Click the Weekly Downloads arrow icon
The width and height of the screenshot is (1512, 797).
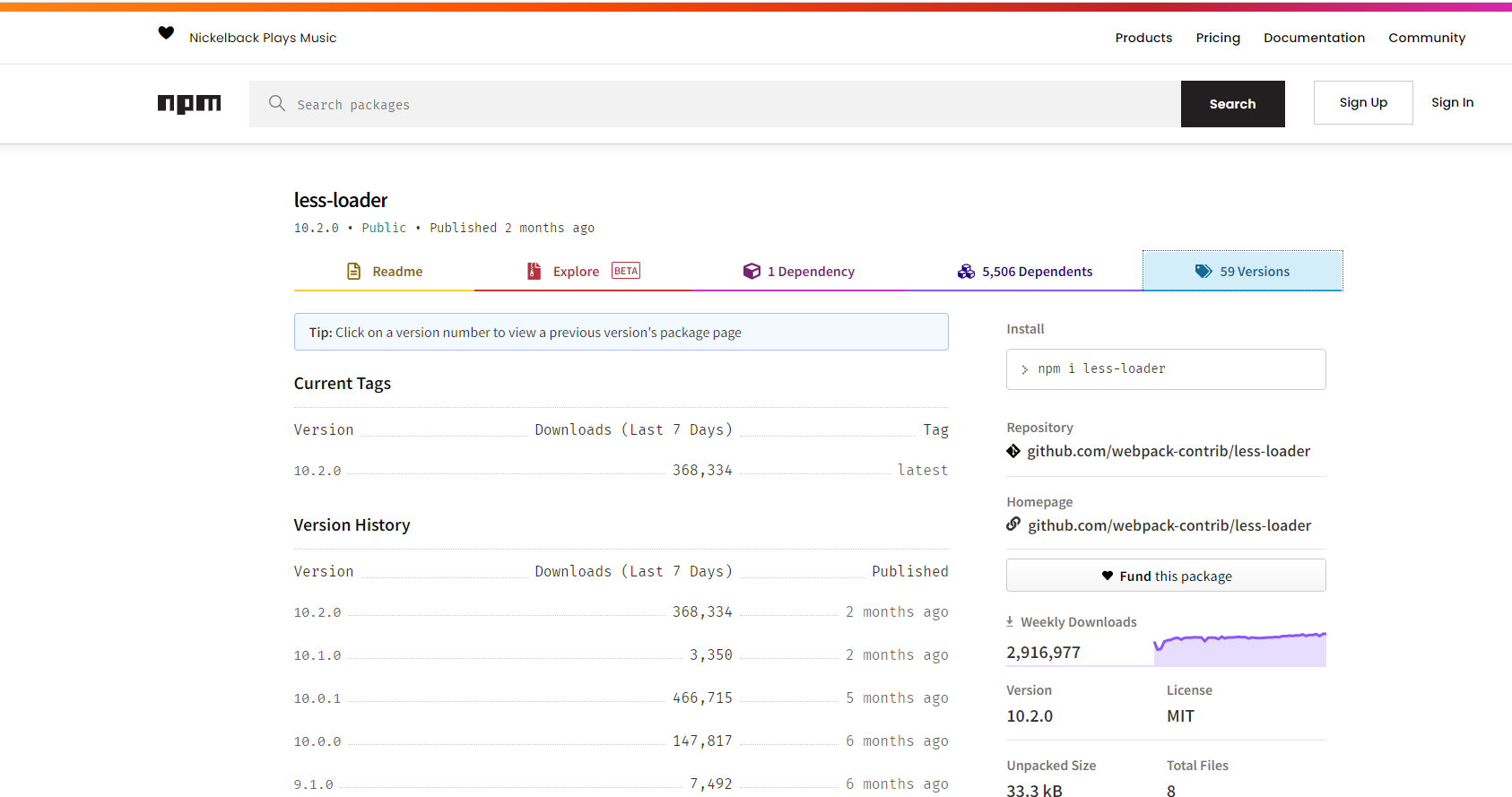[x=1010, y=621]
